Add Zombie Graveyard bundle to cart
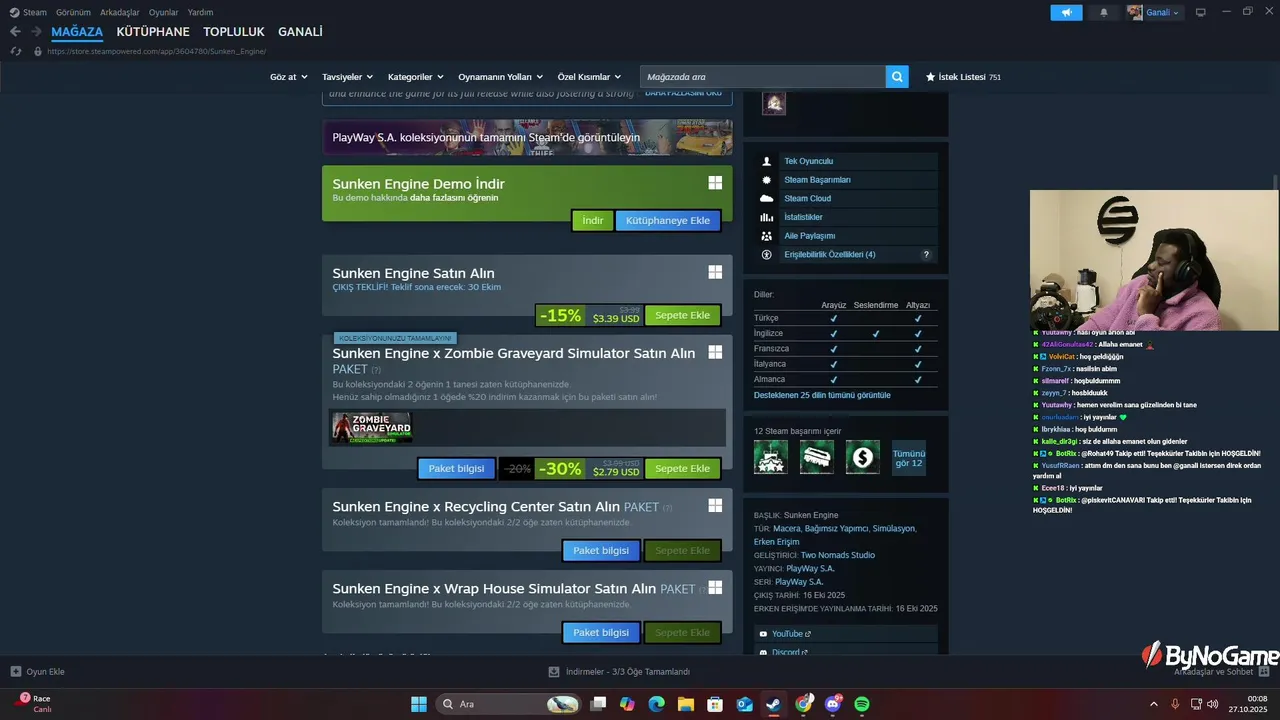 coord(682,468)
